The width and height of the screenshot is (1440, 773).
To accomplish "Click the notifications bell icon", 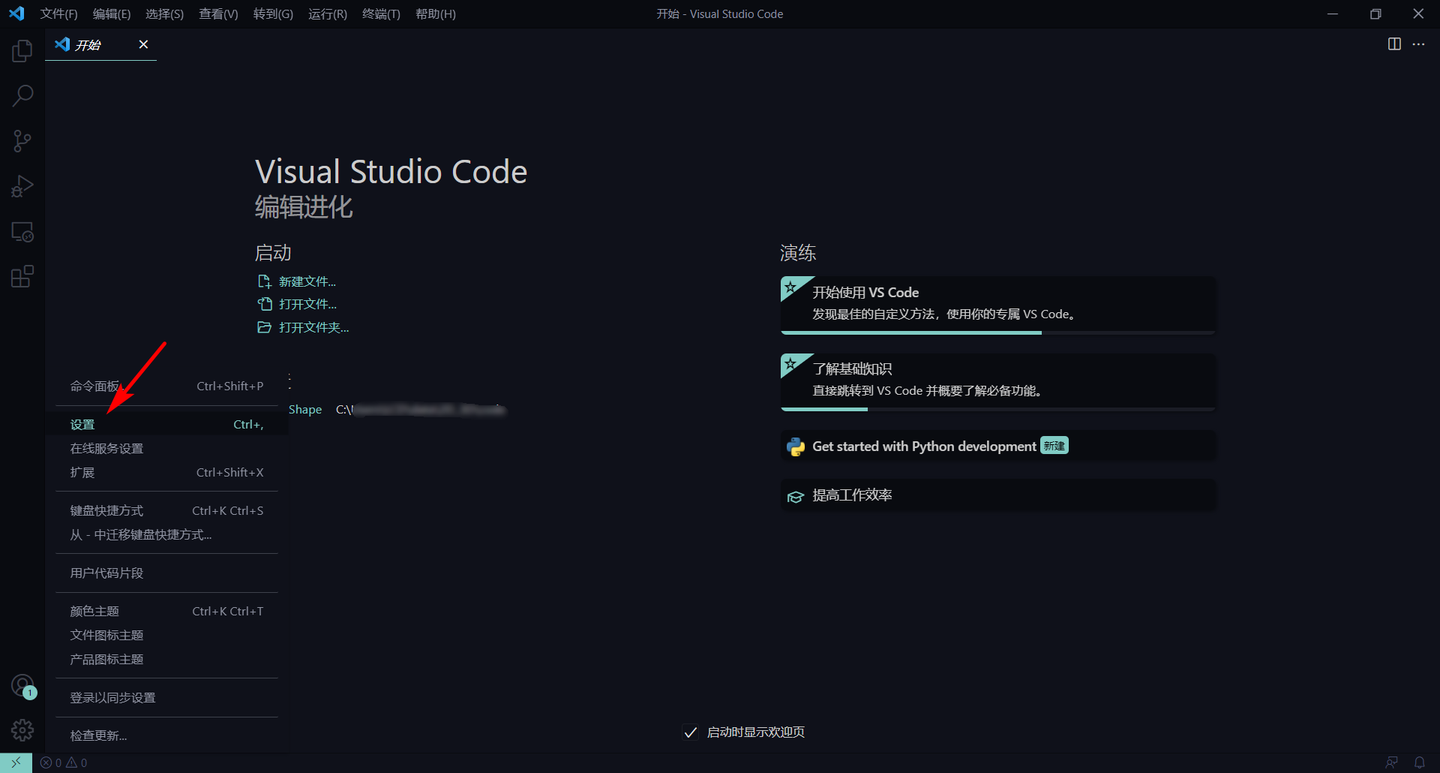I will pyautogui.click(x=1419, y=763).
